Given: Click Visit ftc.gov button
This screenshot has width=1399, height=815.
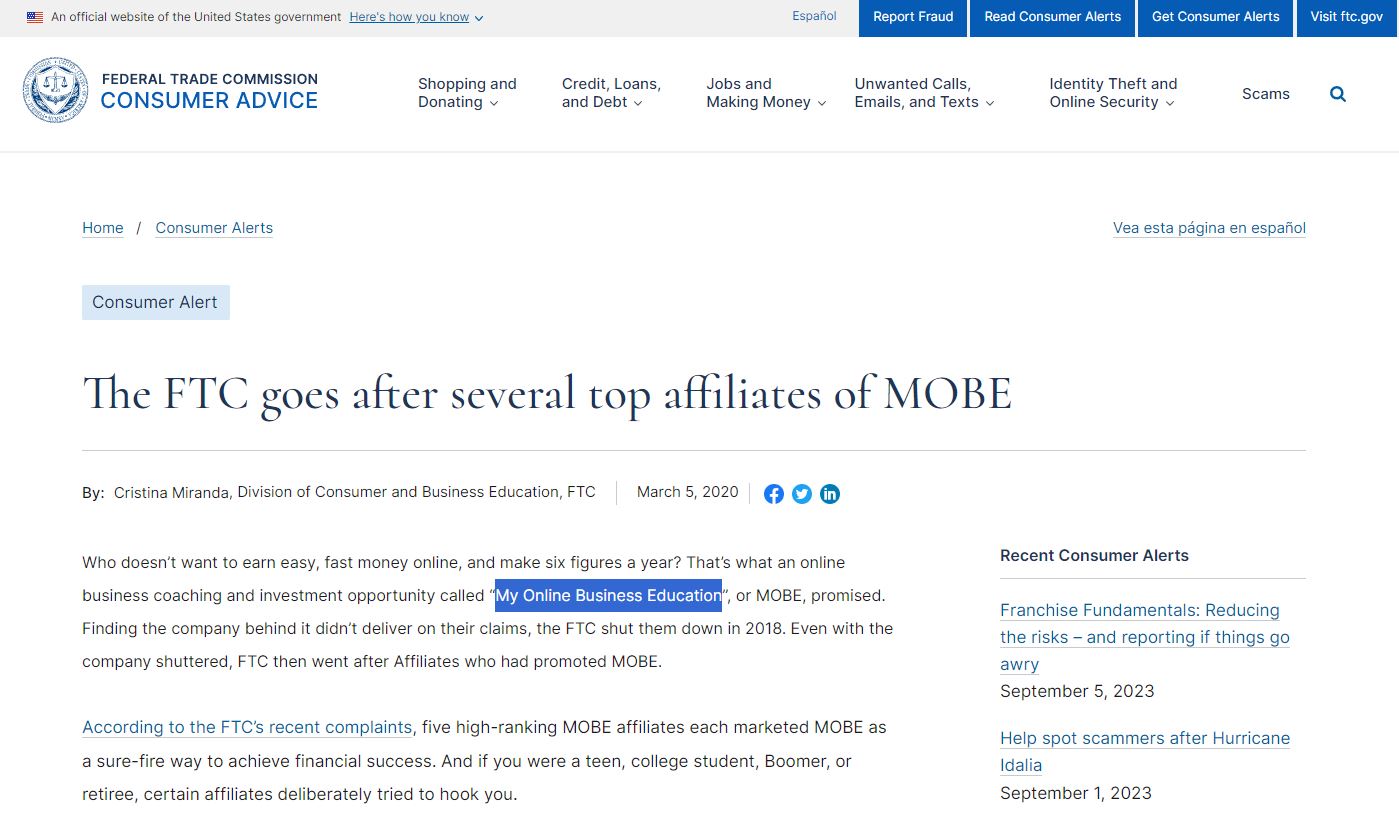Looking at the screenshot, I should (1347, 18).
